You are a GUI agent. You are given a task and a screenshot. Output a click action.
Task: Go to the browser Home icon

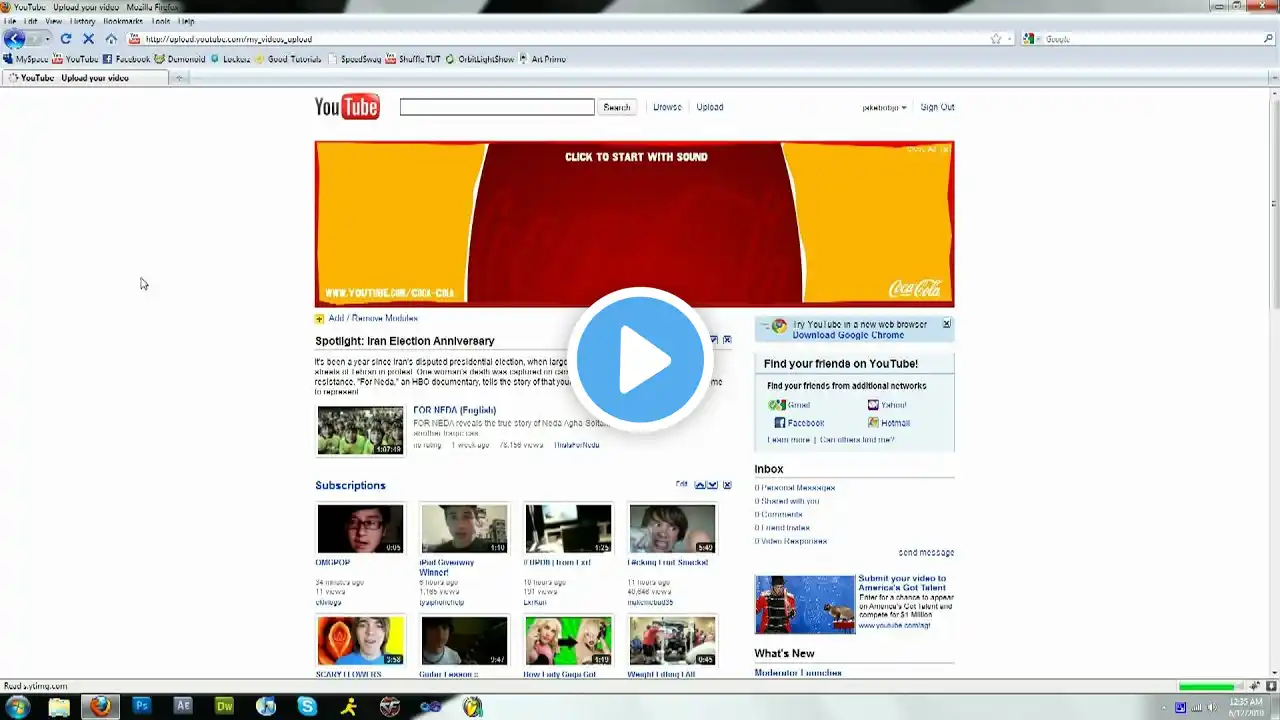tap(111, 39)
